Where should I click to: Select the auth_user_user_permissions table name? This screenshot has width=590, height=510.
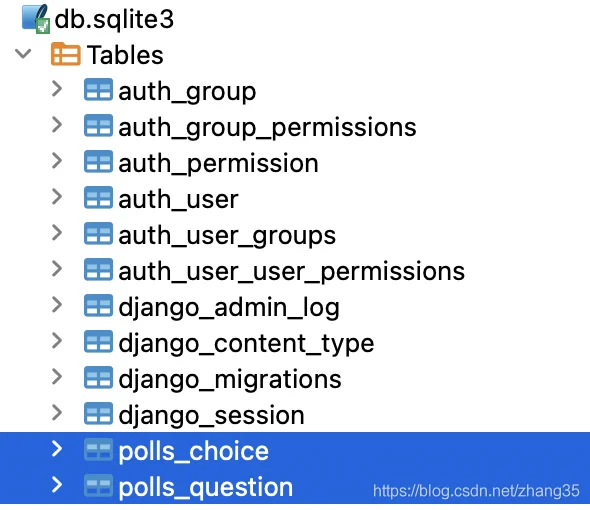click(292, 272)
